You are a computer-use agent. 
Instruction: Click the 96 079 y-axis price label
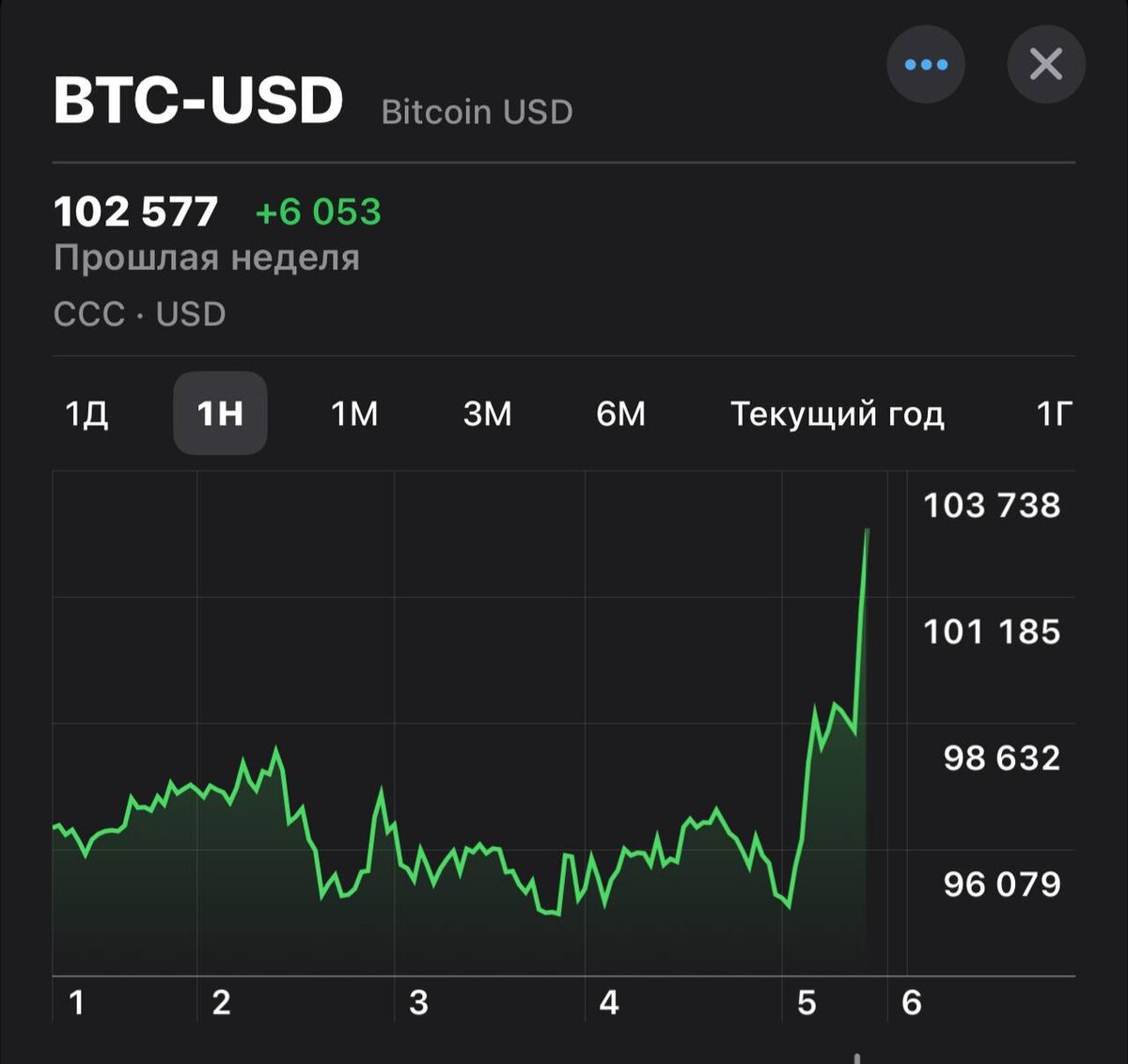pos(1001,884)
